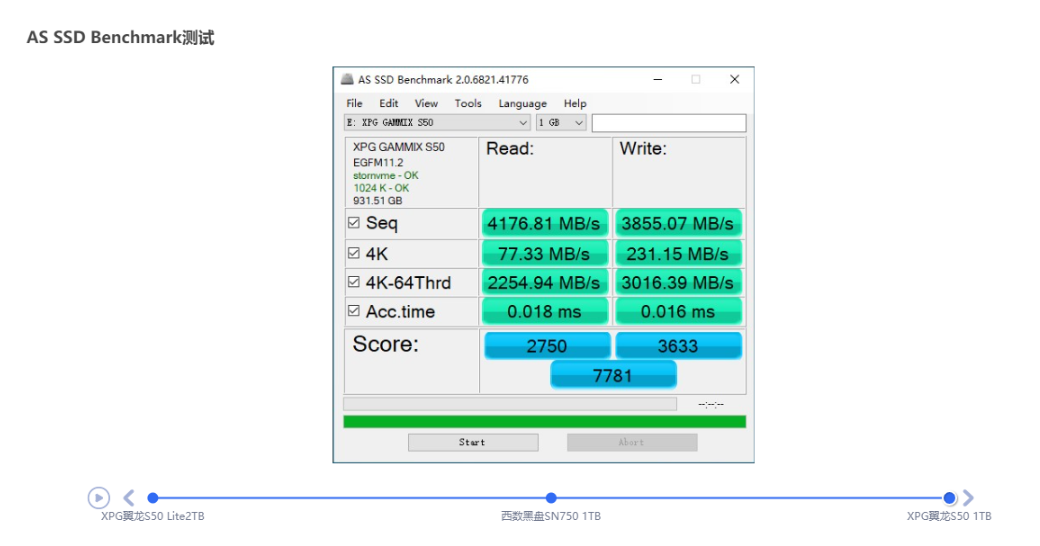The image size is (1040, 546).
Task: Click the green progress bar
Action: point(545,422)
